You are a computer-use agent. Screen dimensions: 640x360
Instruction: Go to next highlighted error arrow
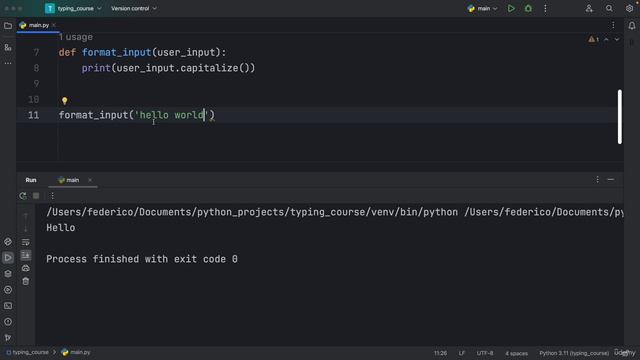[x=617, y=40]
